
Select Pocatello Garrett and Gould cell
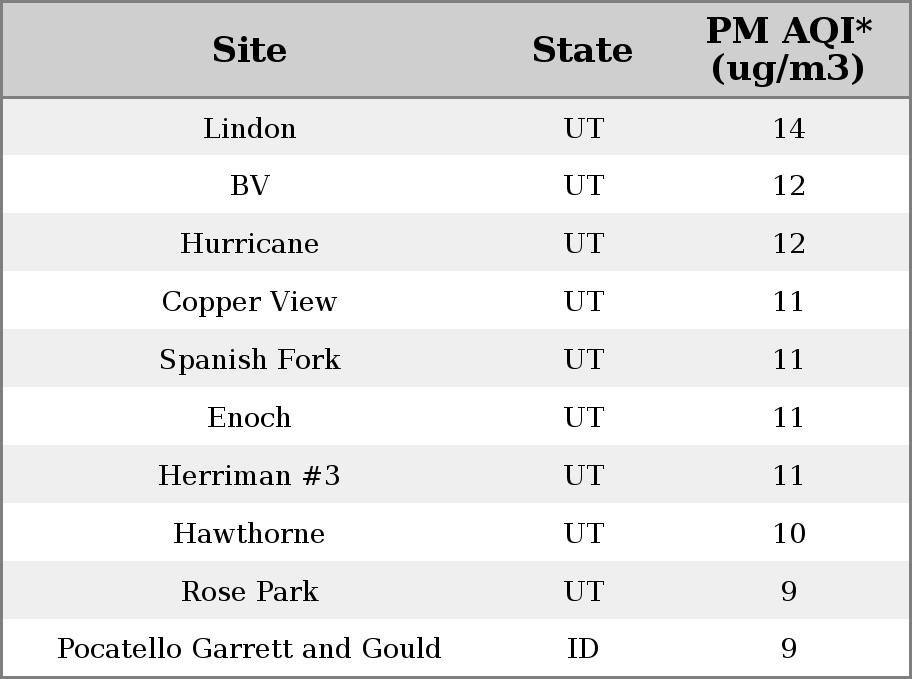tap(250, 648)
